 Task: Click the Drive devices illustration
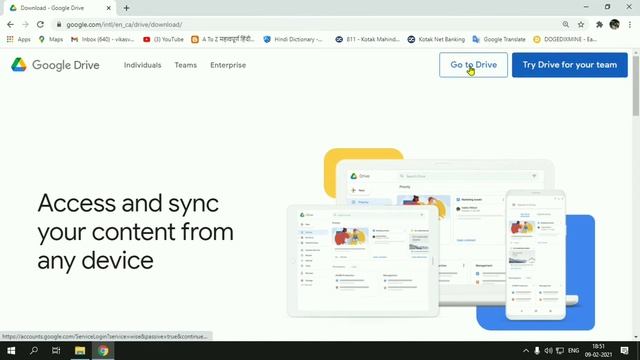[x=441, y=239]
